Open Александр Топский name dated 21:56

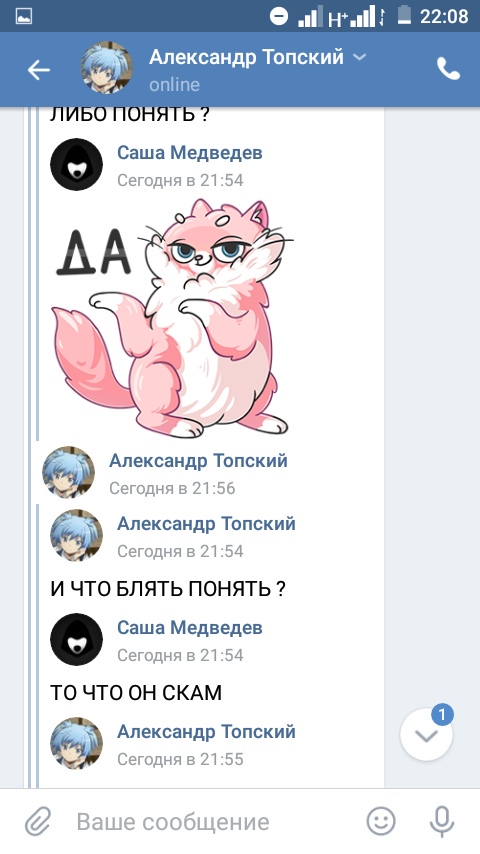[198, 461]
